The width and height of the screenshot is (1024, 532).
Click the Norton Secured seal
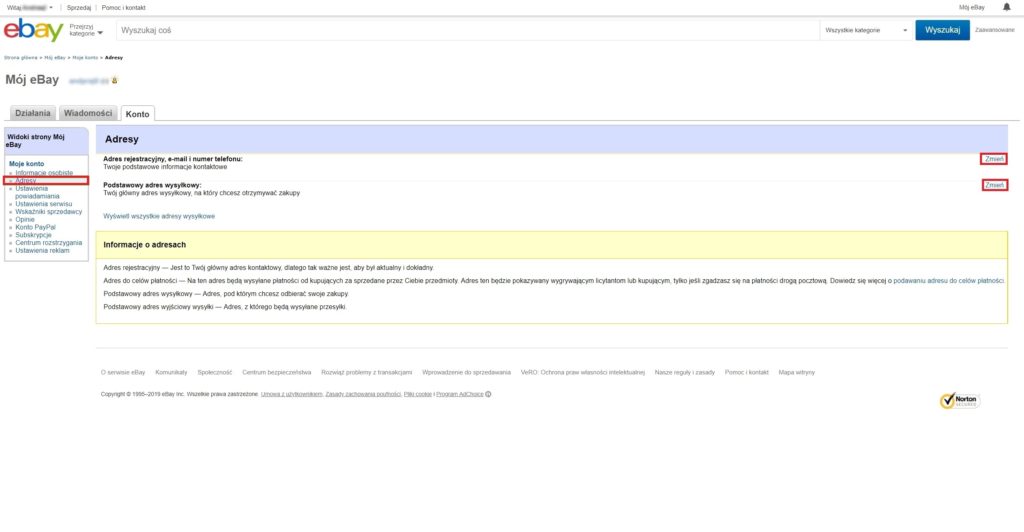pyautogui.click(x=959, y=400)
